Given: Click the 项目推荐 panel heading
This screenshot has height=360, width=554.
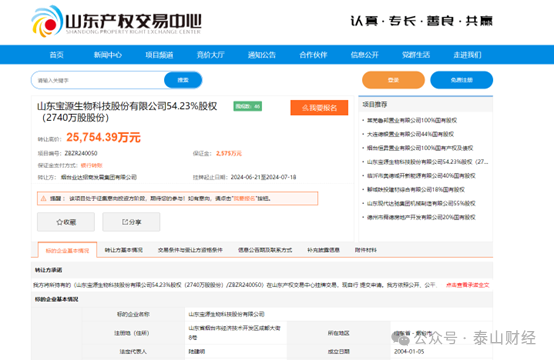Looking at the screenshot, I should pyautogui.click(x=375, y=104).
